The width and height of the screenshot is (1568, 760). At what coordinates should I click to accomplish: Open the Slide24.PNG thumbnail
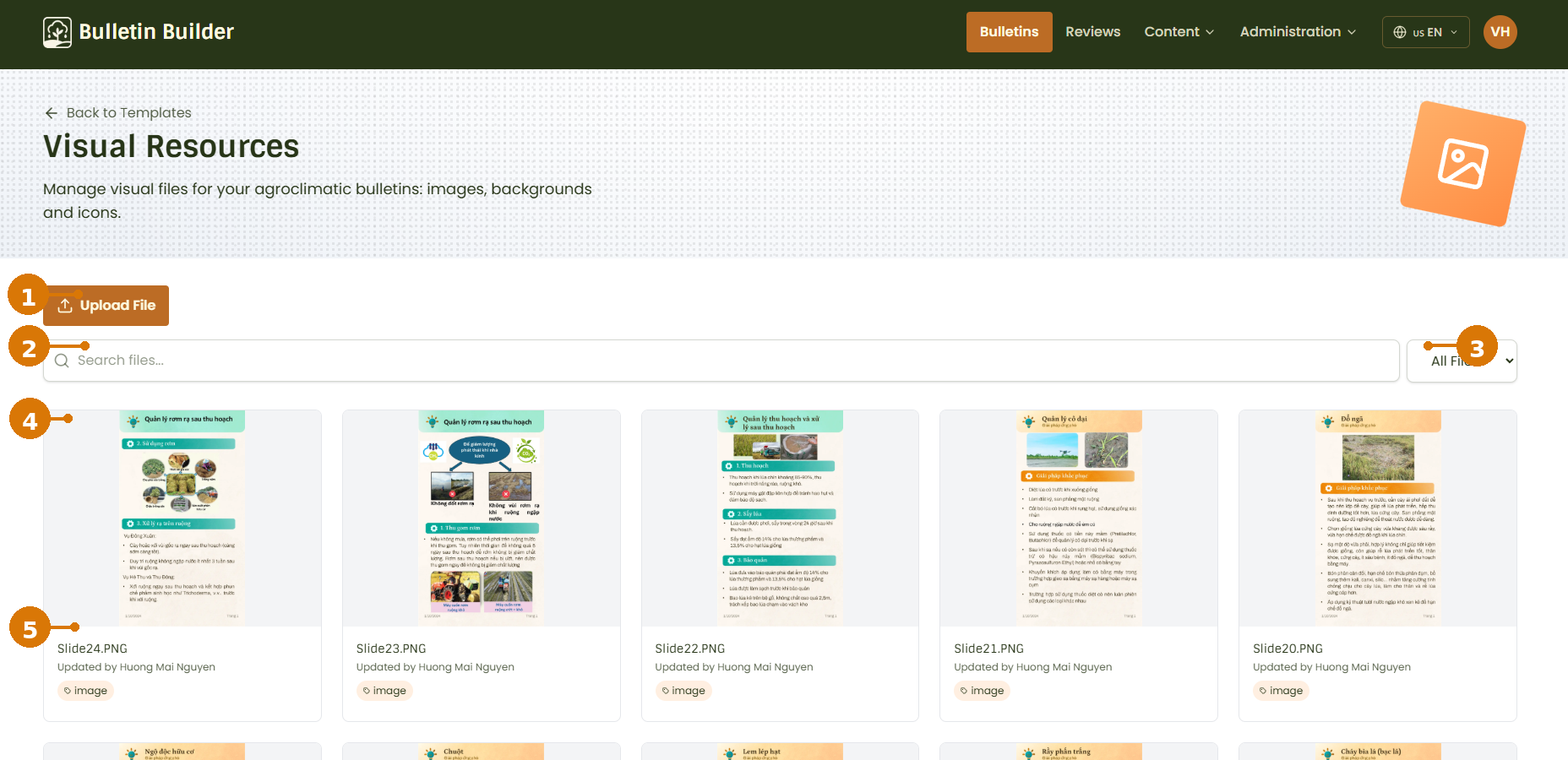tap(182, 518)
